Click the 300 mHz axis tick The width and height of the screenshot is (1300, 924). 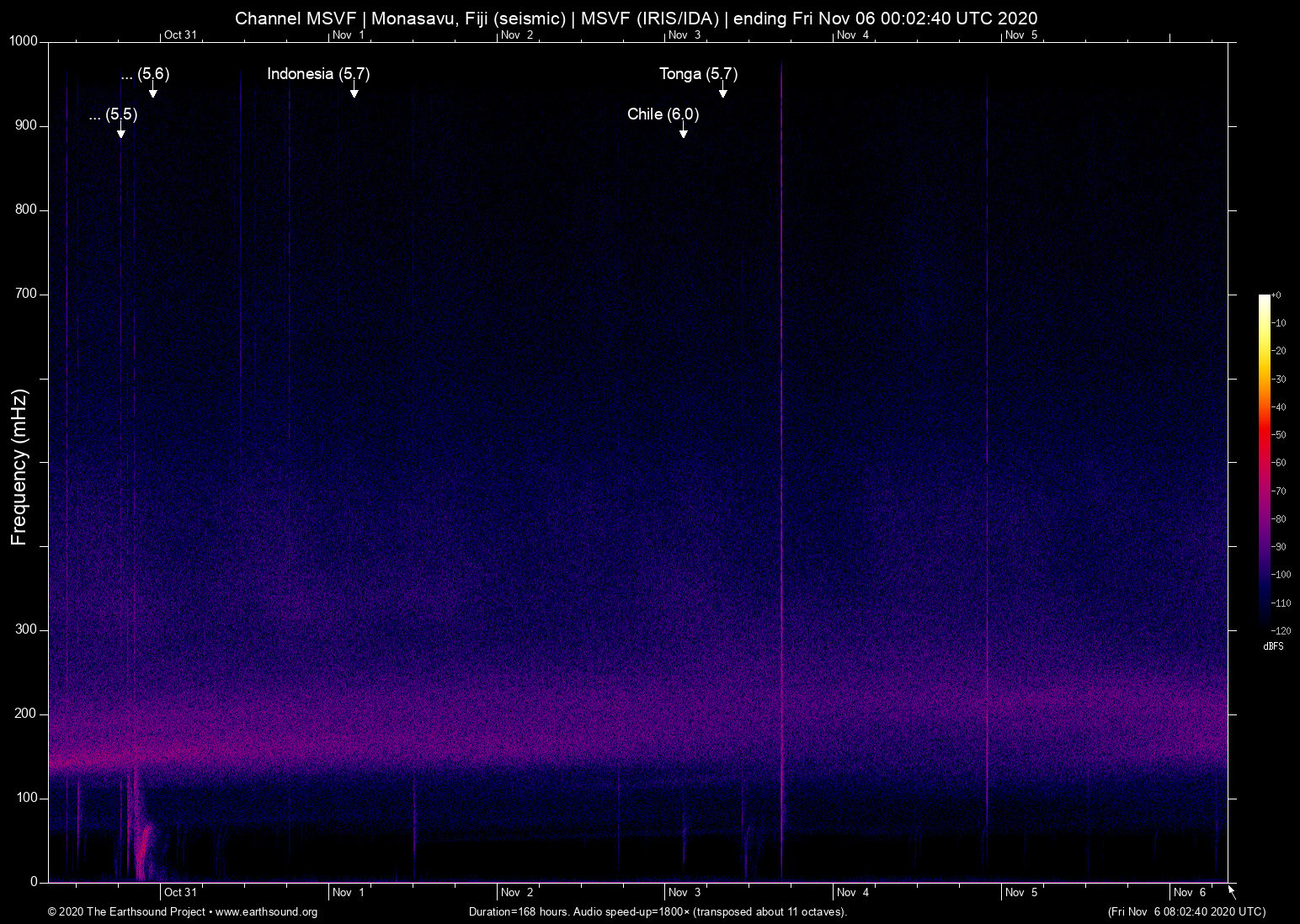(26, 629)
